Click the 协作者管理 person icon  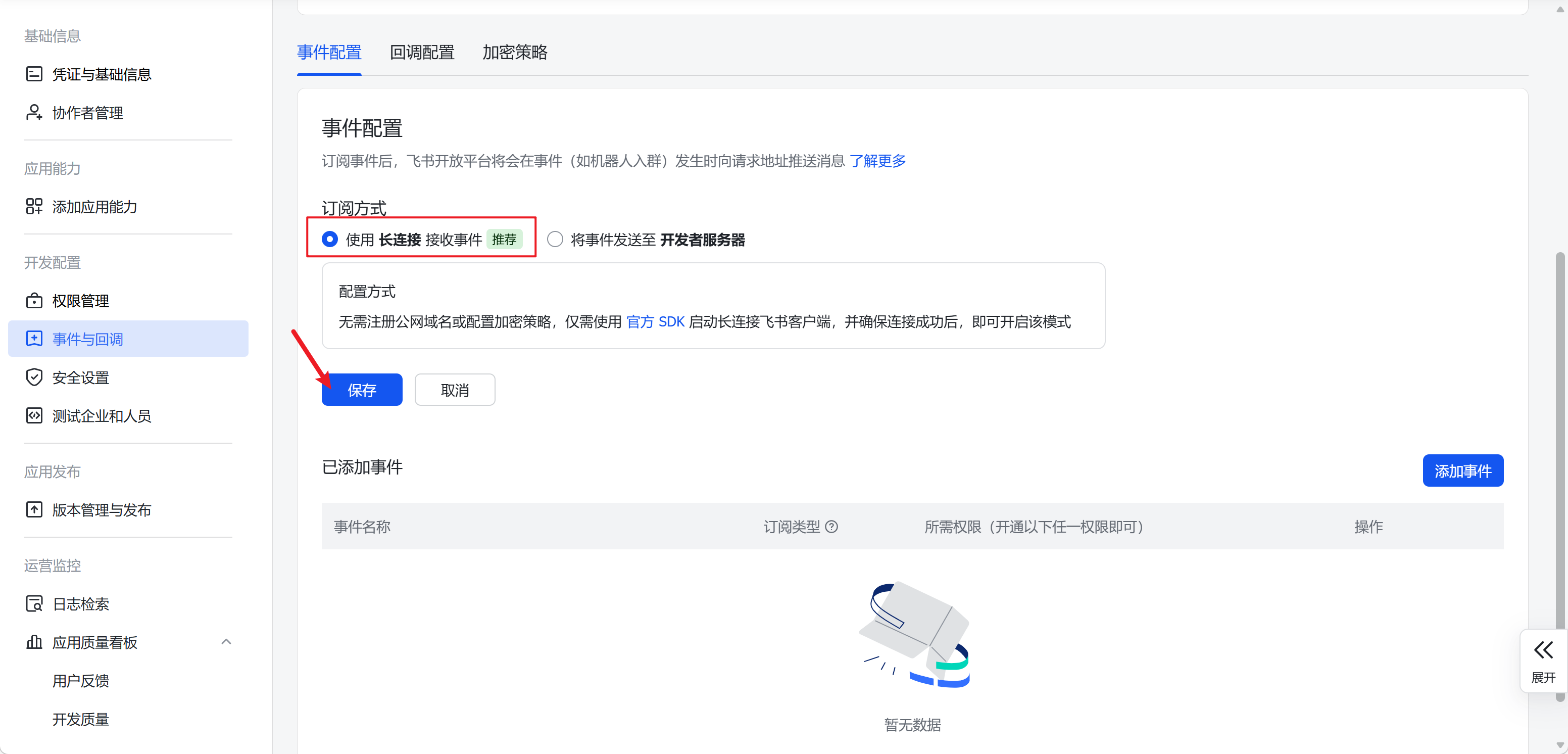click(34, 113)
